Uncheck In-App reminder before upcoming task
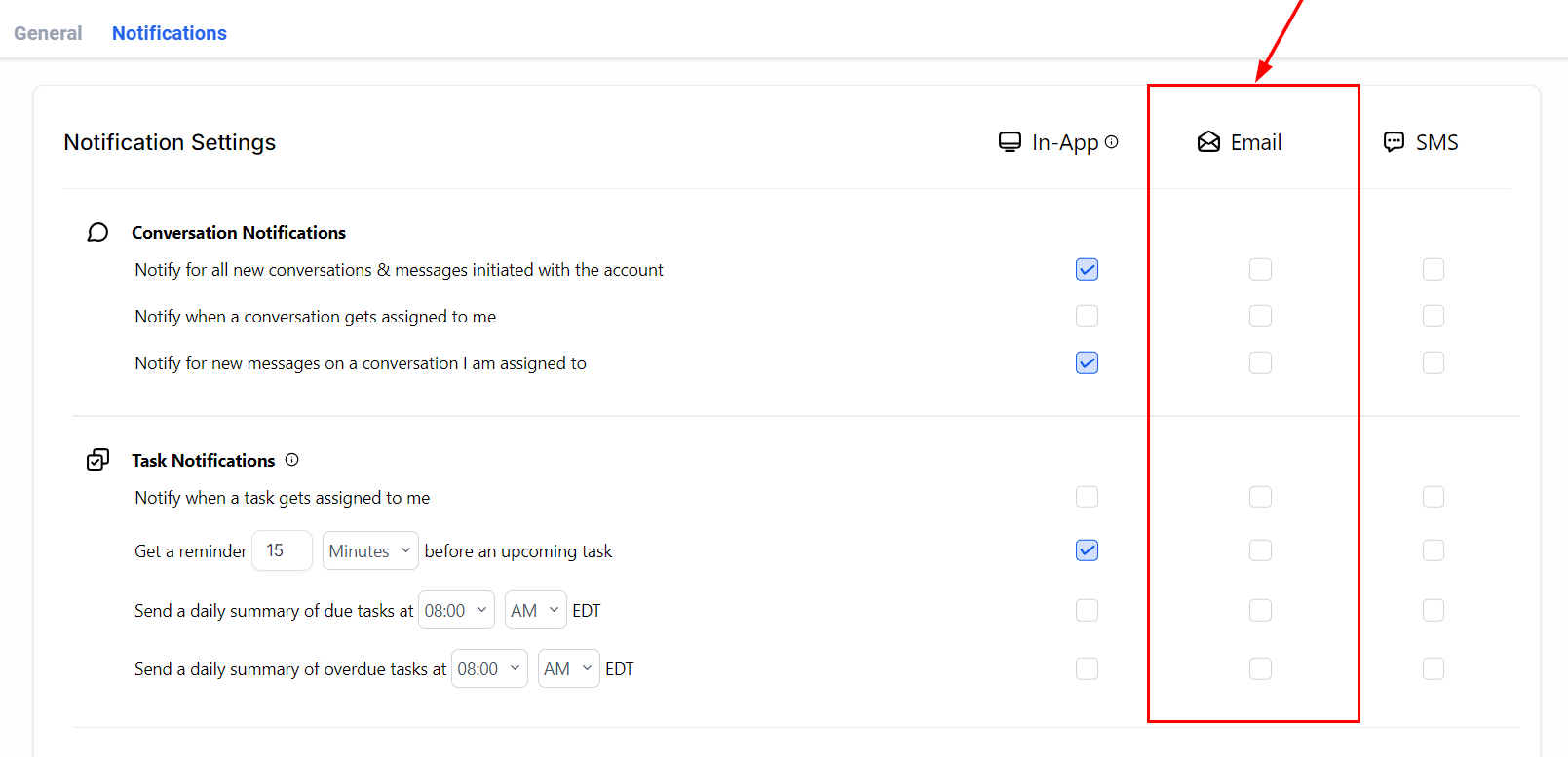The height and width of the screenshot is (757, 1568). (1087, 550)
